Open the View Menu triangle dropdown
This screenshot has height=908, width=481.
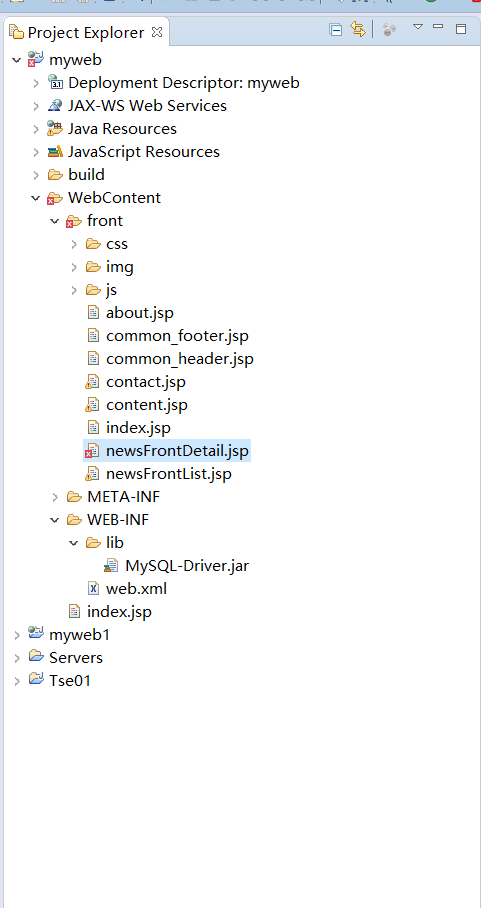point(418,27)
